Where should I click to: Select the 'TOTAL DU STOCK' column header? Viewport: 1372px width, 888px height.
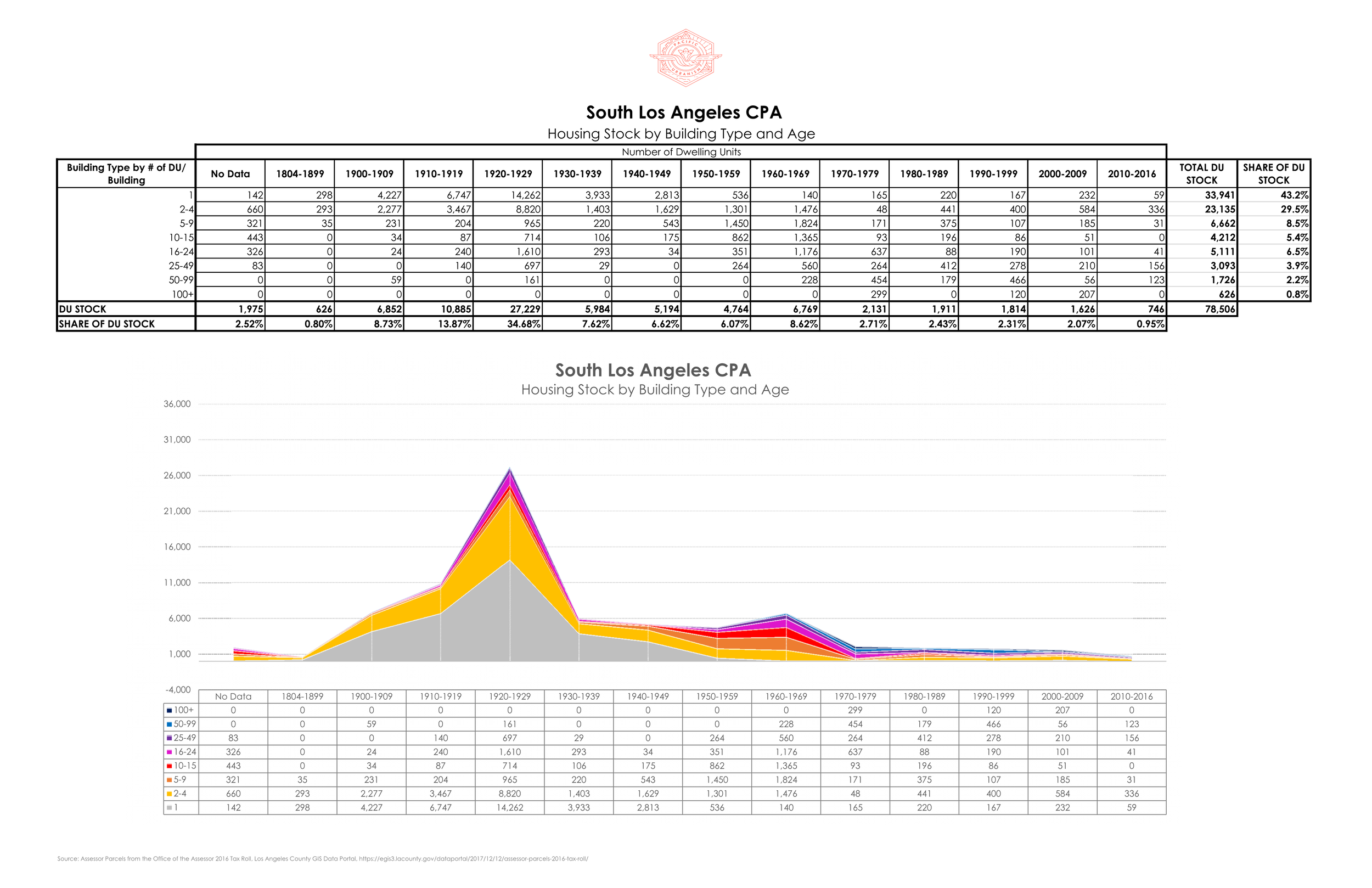coord(1201,173)
